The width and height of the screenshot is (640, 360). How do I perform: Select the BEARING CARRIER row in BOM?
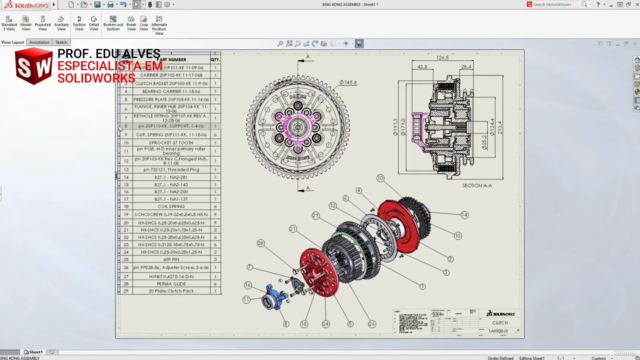tap(171, 91)
